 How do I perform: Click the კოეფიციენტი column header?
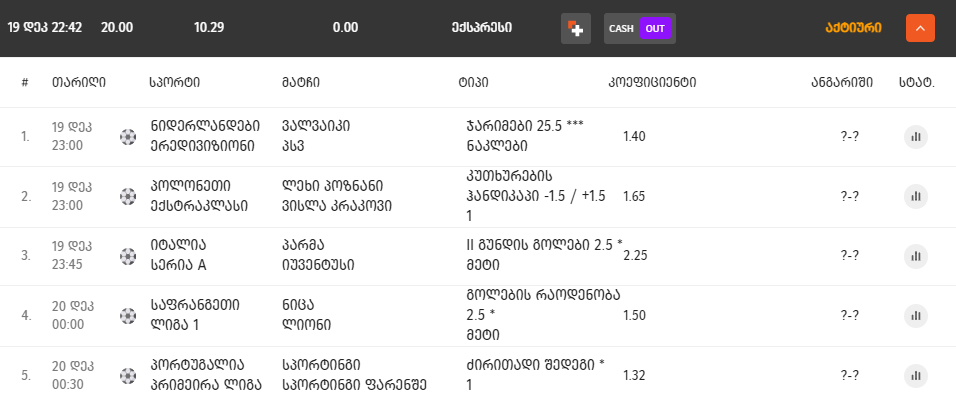652,82
